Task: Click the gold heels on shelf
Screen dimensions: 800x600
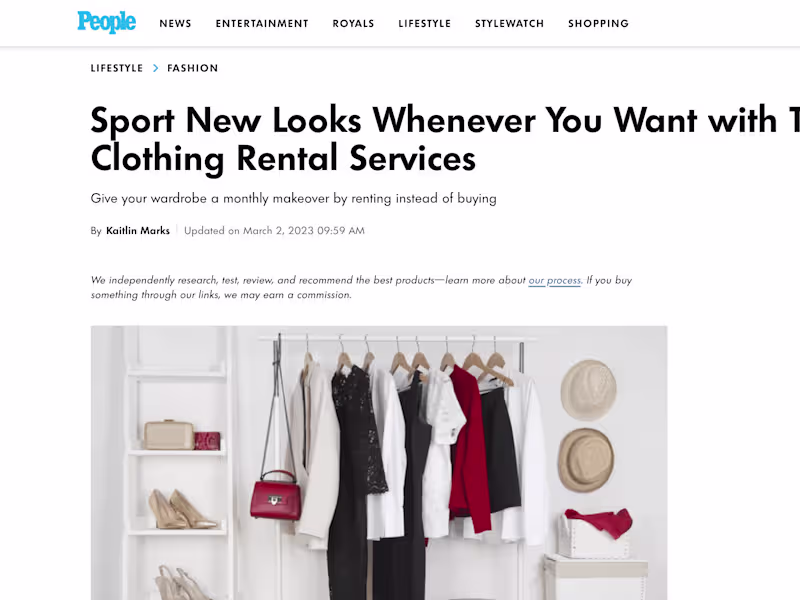Action: 182,510
